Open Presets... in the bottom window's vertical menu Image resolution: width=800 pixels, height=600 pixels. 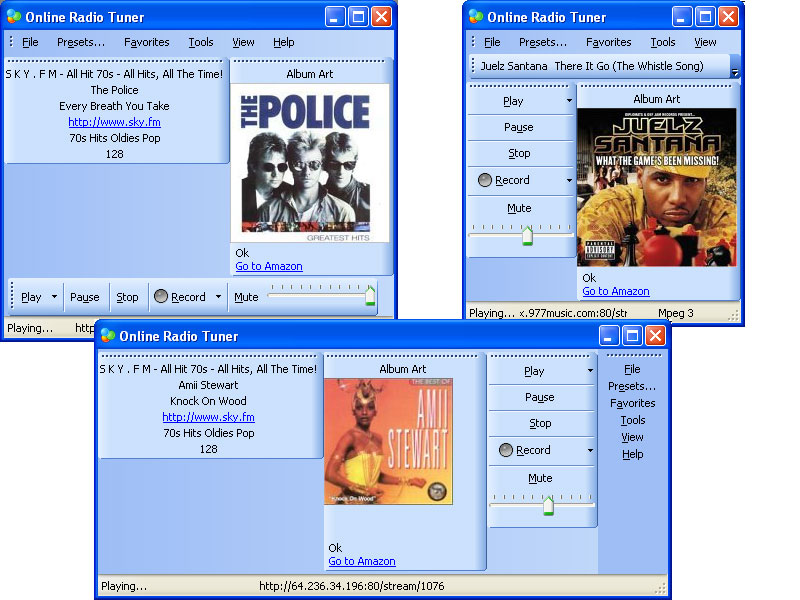tap(632, 386)
